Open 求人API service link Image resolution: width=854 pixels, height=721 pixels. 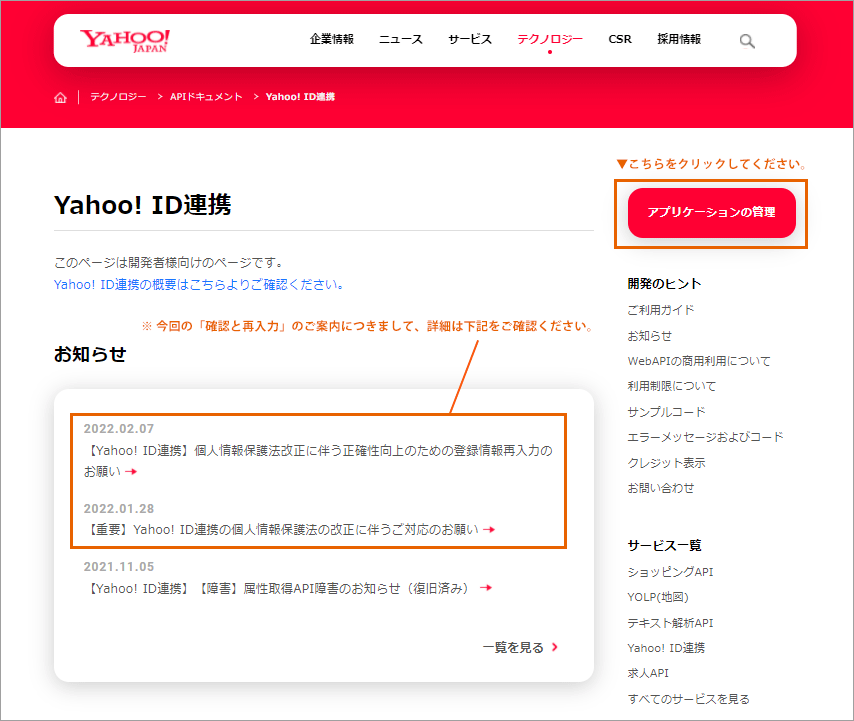click(648, 673)
